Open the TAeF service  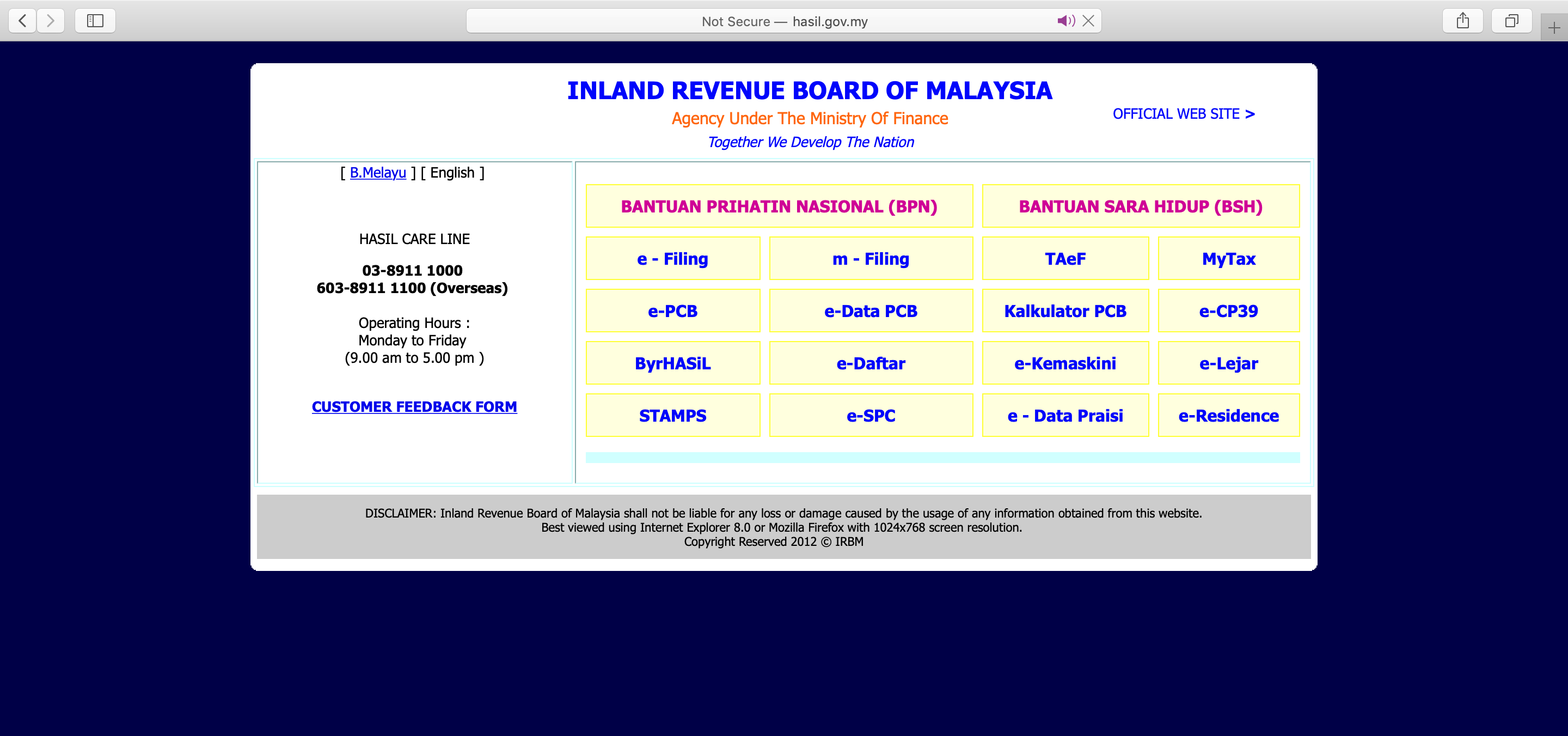pyautogui.click(x=1065, y=258)
